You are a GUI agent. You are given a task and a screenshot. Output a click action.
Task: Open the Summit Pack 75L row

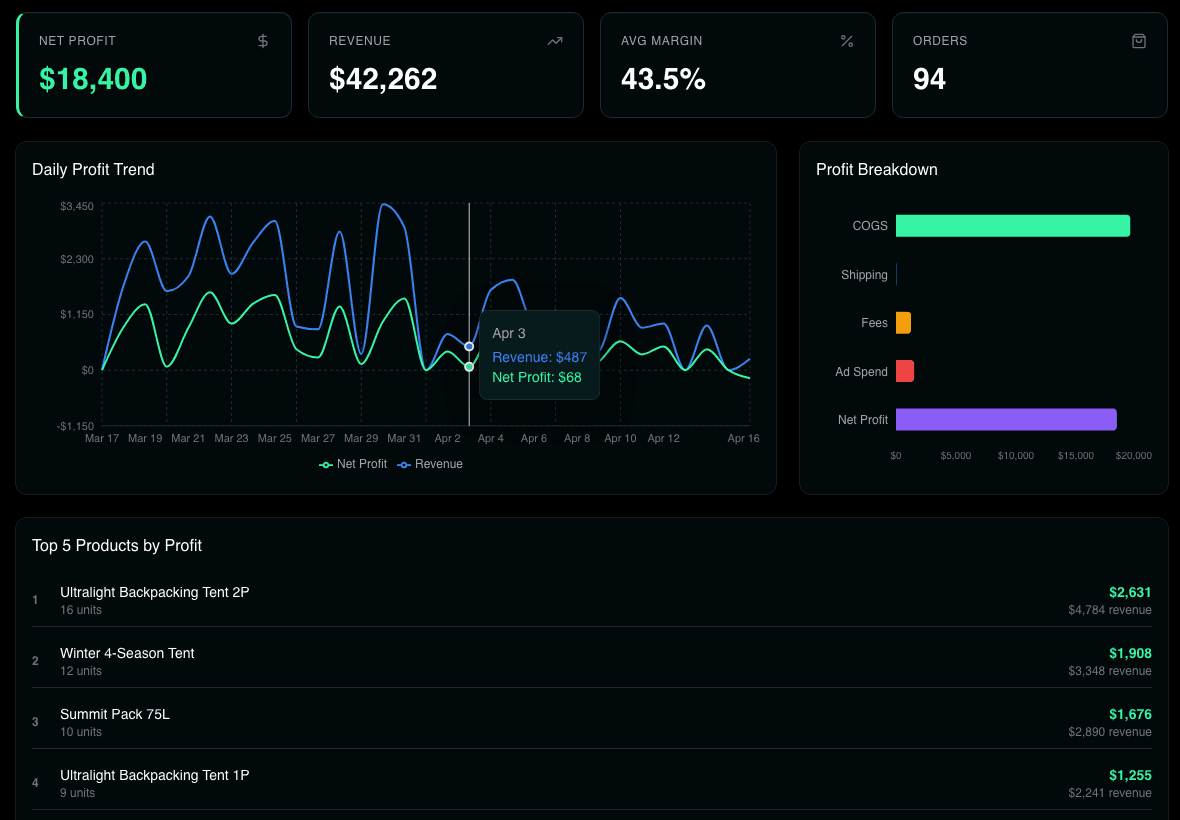(592, 722)
